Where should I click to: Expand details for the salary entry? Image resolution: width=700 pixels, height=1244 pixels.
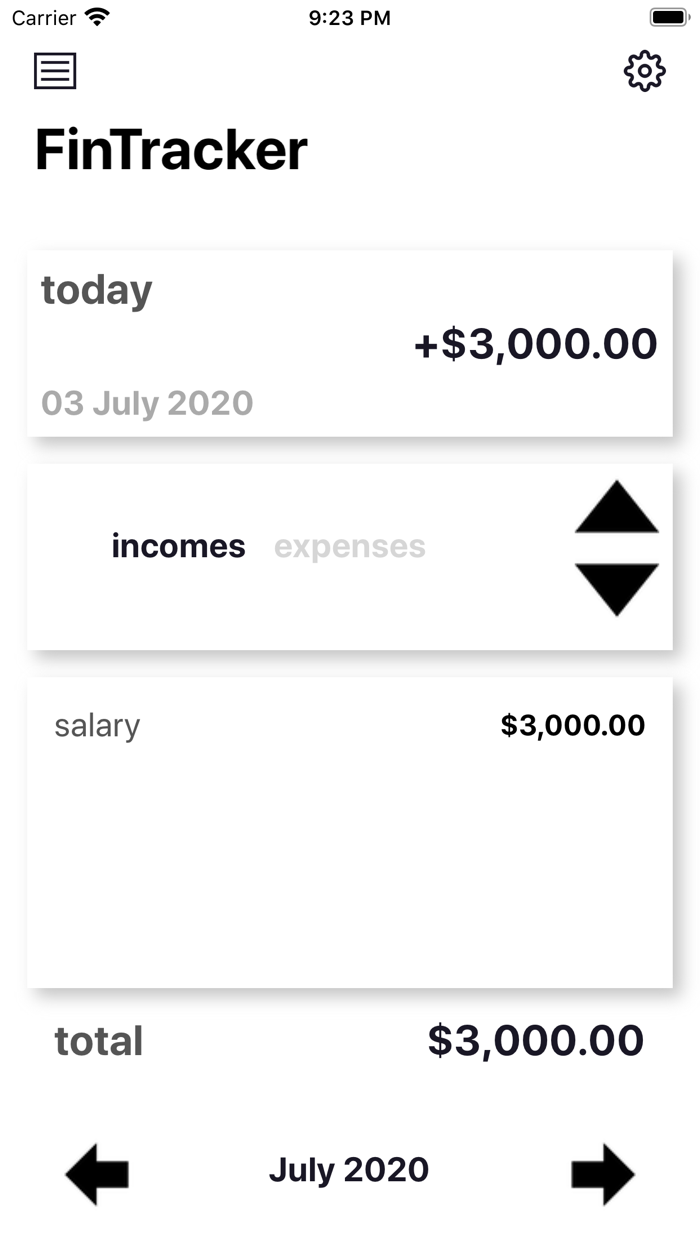click(x=349, y=726)
